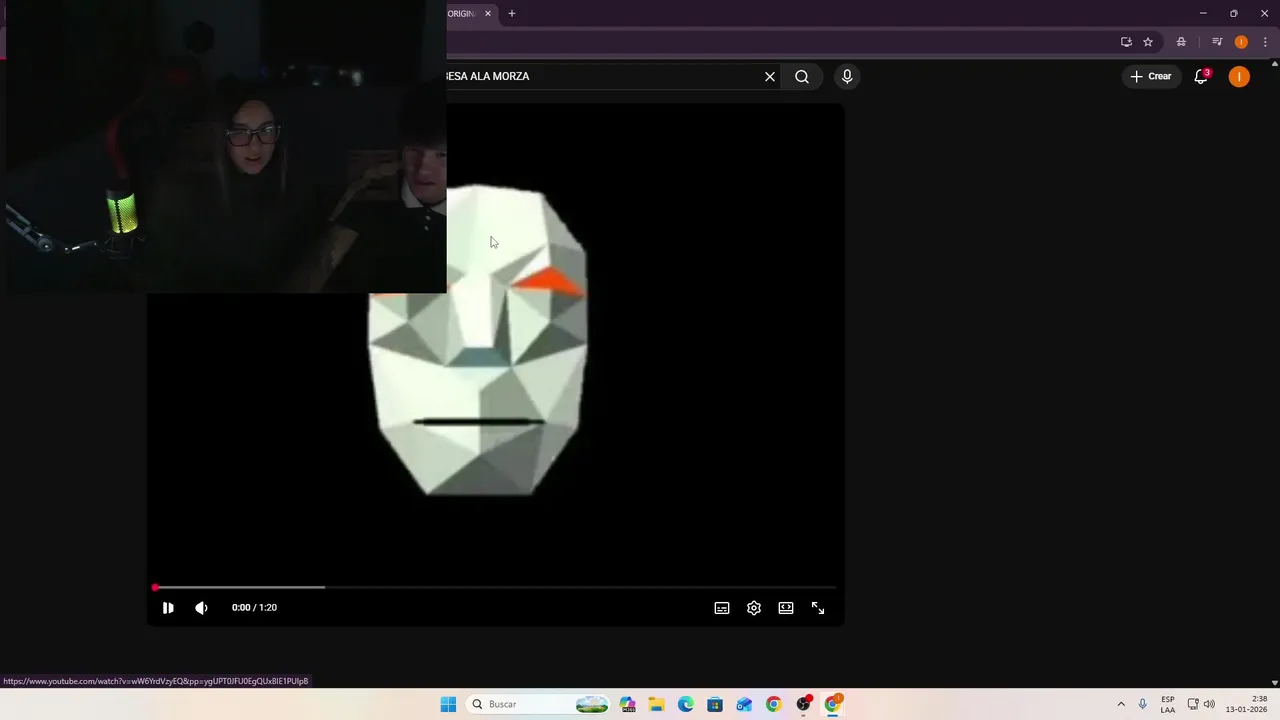Seek along the red video progress bar

495,588
